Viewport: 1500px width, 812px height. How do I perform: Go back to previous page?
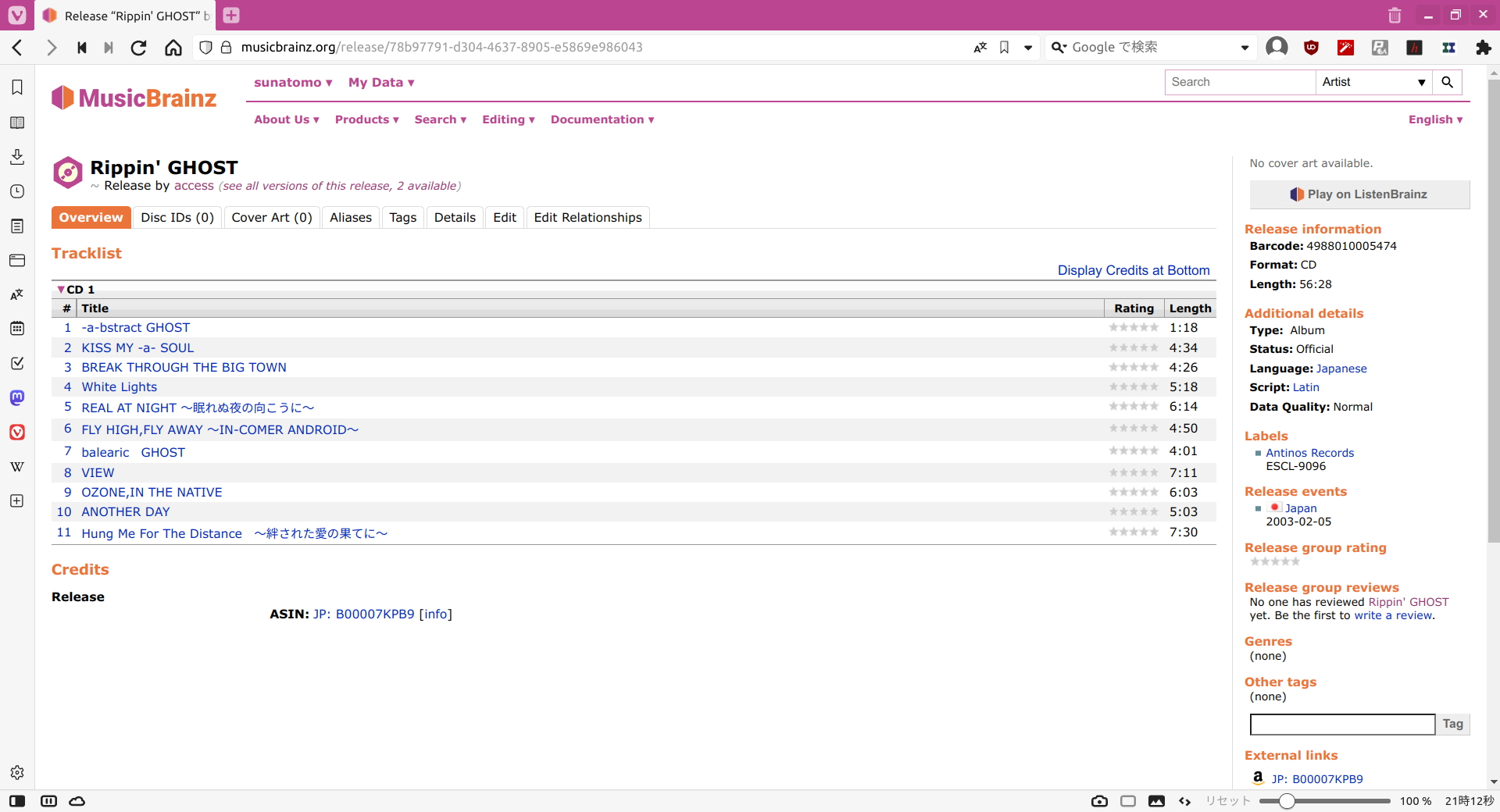point(17,48)
